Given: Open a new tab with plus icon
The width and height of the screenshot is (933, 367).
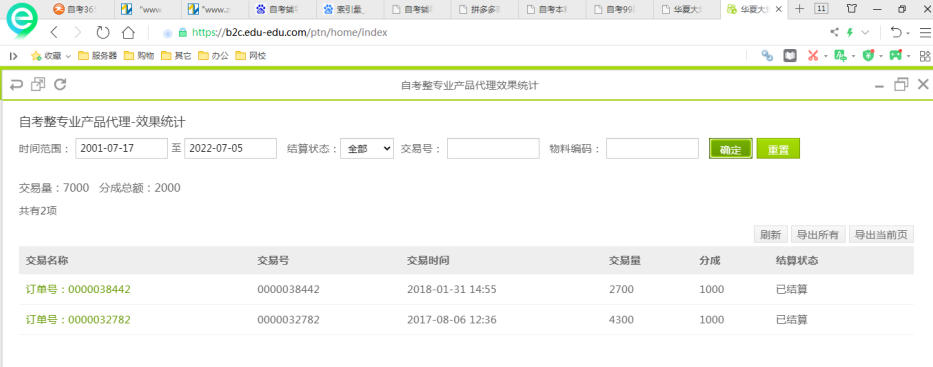Looking at the screenshot, I should click(x=800, y=9).
